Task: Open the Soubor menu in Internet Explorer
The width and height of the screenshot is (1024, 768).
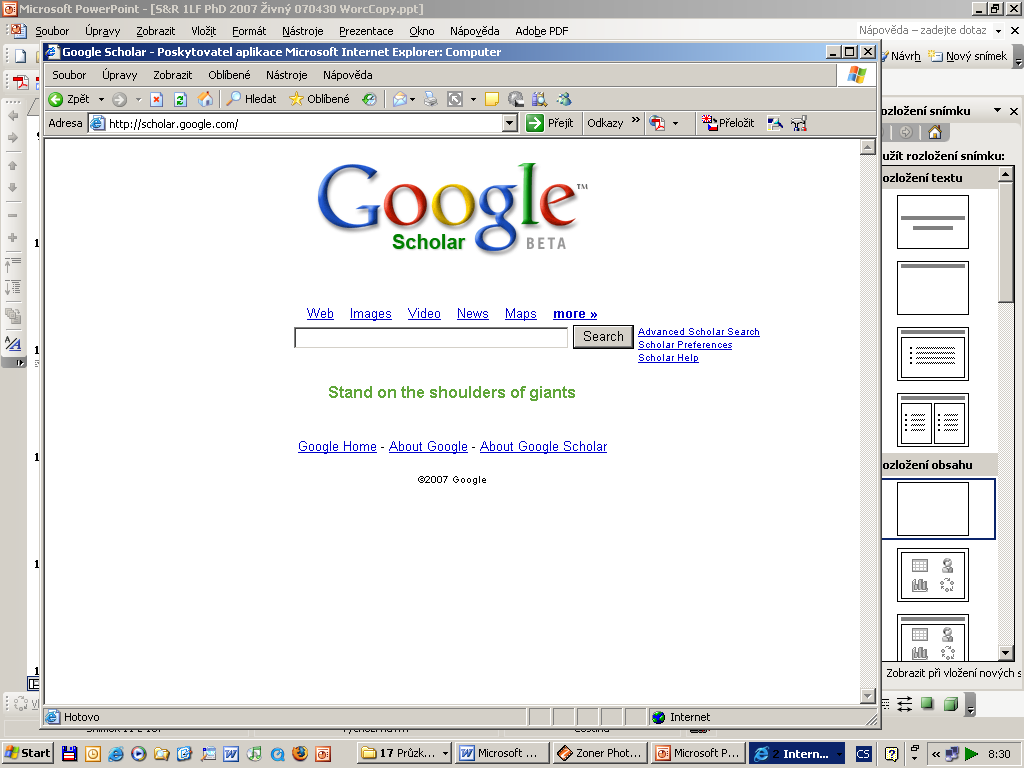Action: (69, 75)
